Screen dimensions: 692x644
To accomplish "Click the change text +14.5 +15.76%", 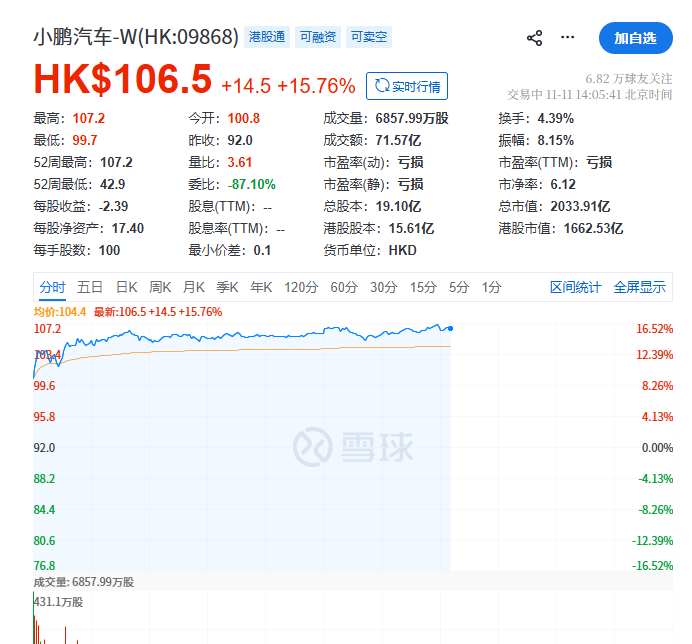I will pos(288,86).
